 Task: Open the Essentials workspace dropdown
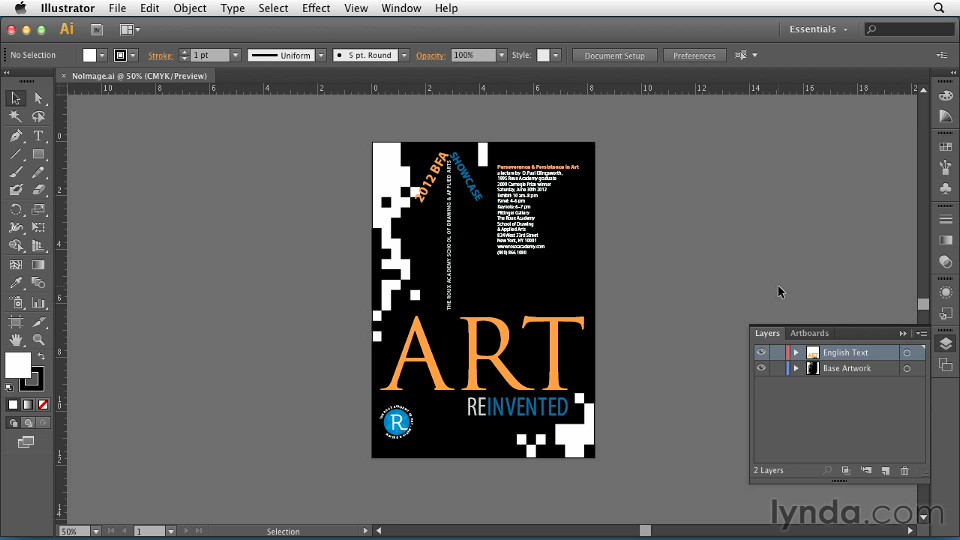click(x=818, y=30)
